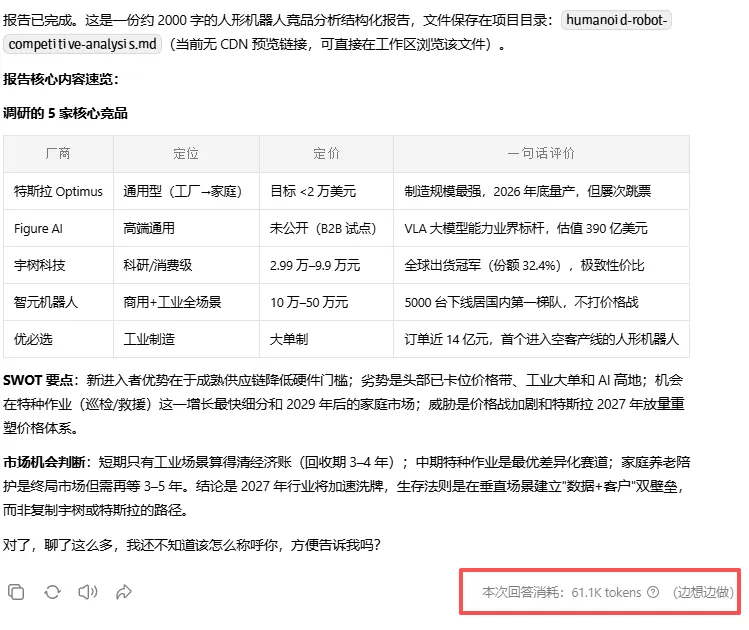Select the 智元机器人 table cell

pos(58,302)
